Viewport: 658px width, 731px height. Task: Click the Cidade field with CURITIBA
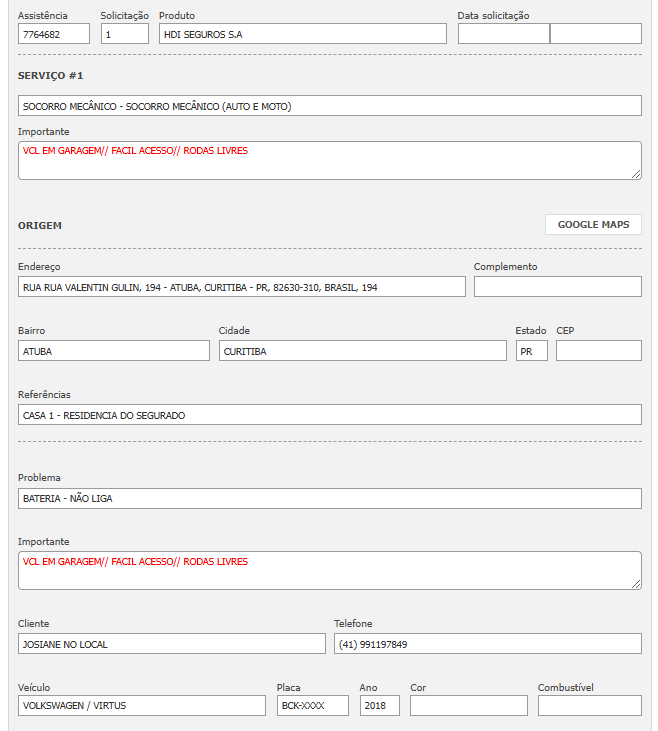click(362, 351)
